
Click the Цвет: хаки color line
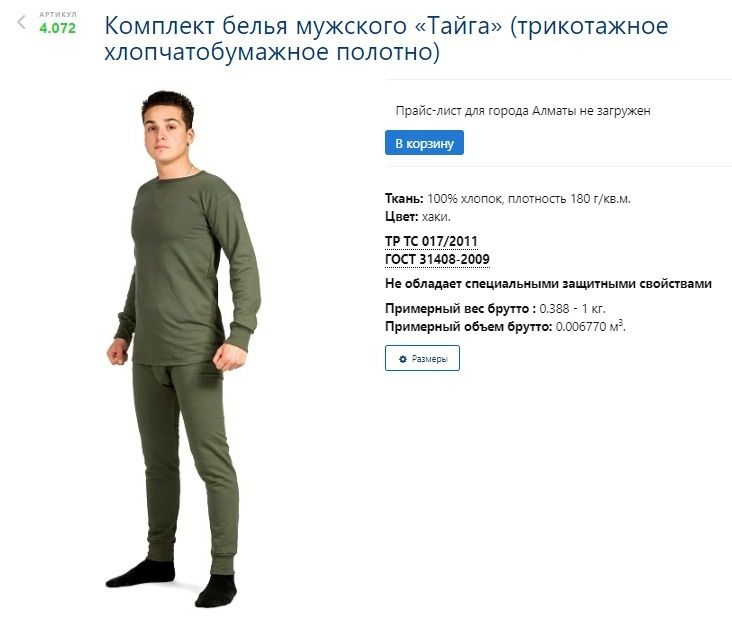coord(418,217)
